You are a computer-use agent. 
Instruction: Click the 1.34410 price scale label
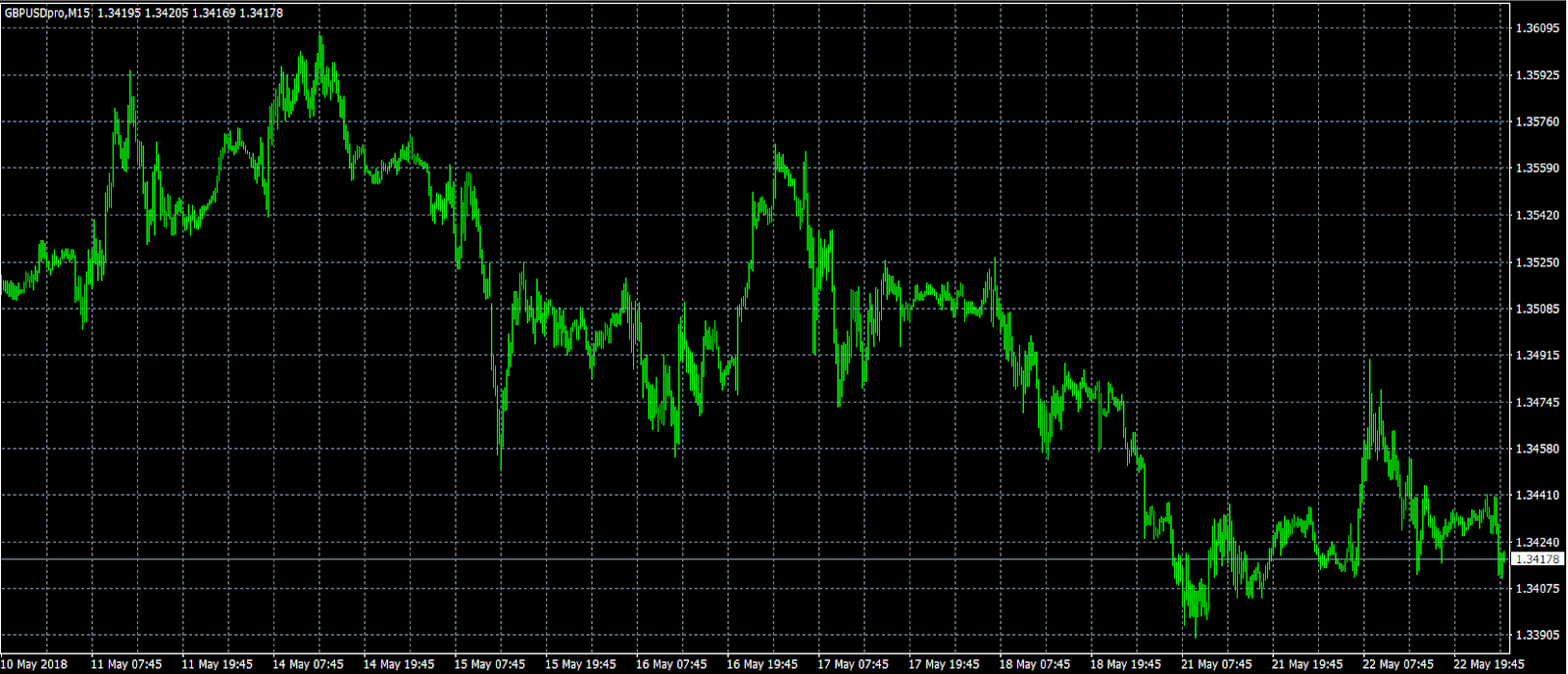[x=1537, y=496]
